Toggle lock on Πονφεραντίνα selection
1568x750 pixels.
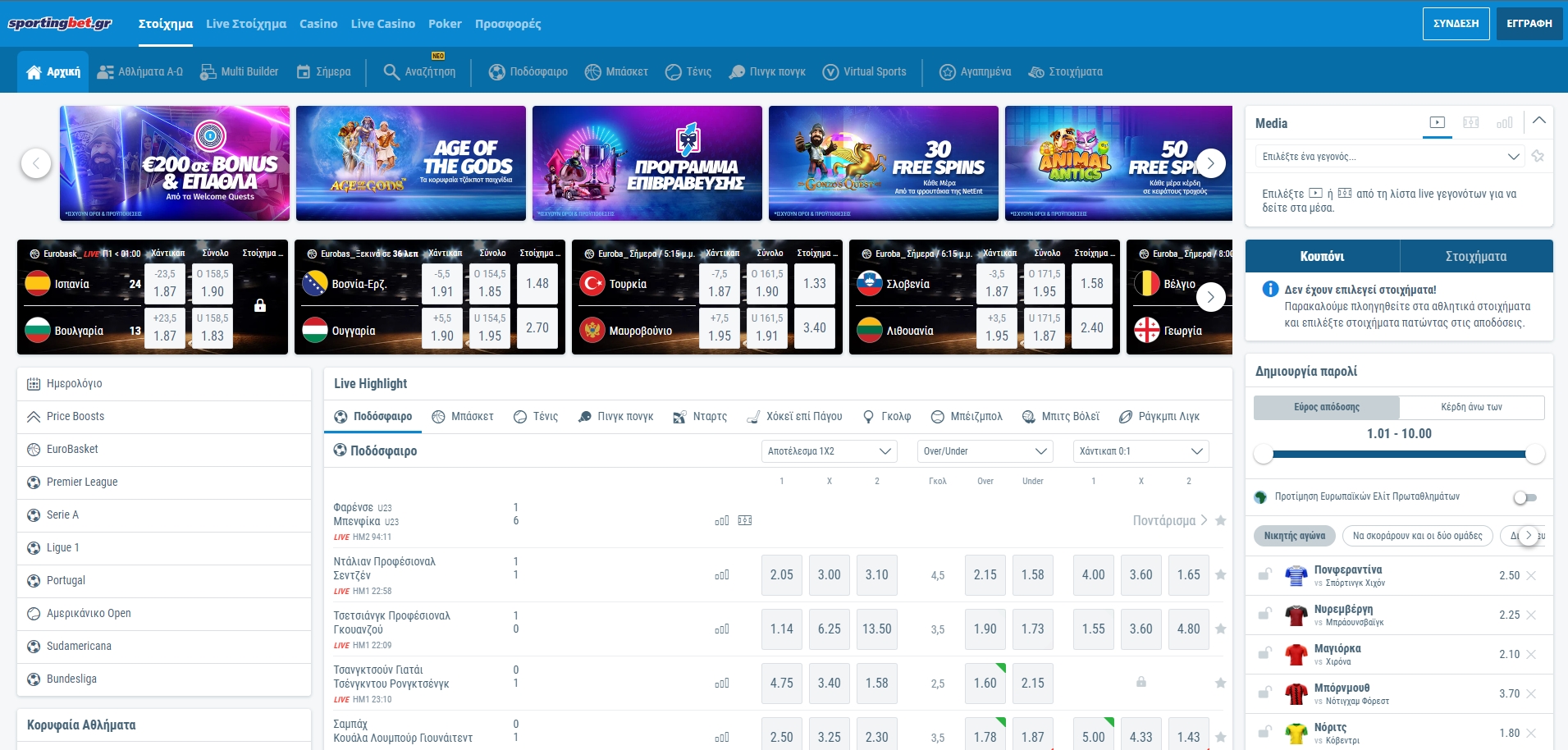pos(1265,574)
